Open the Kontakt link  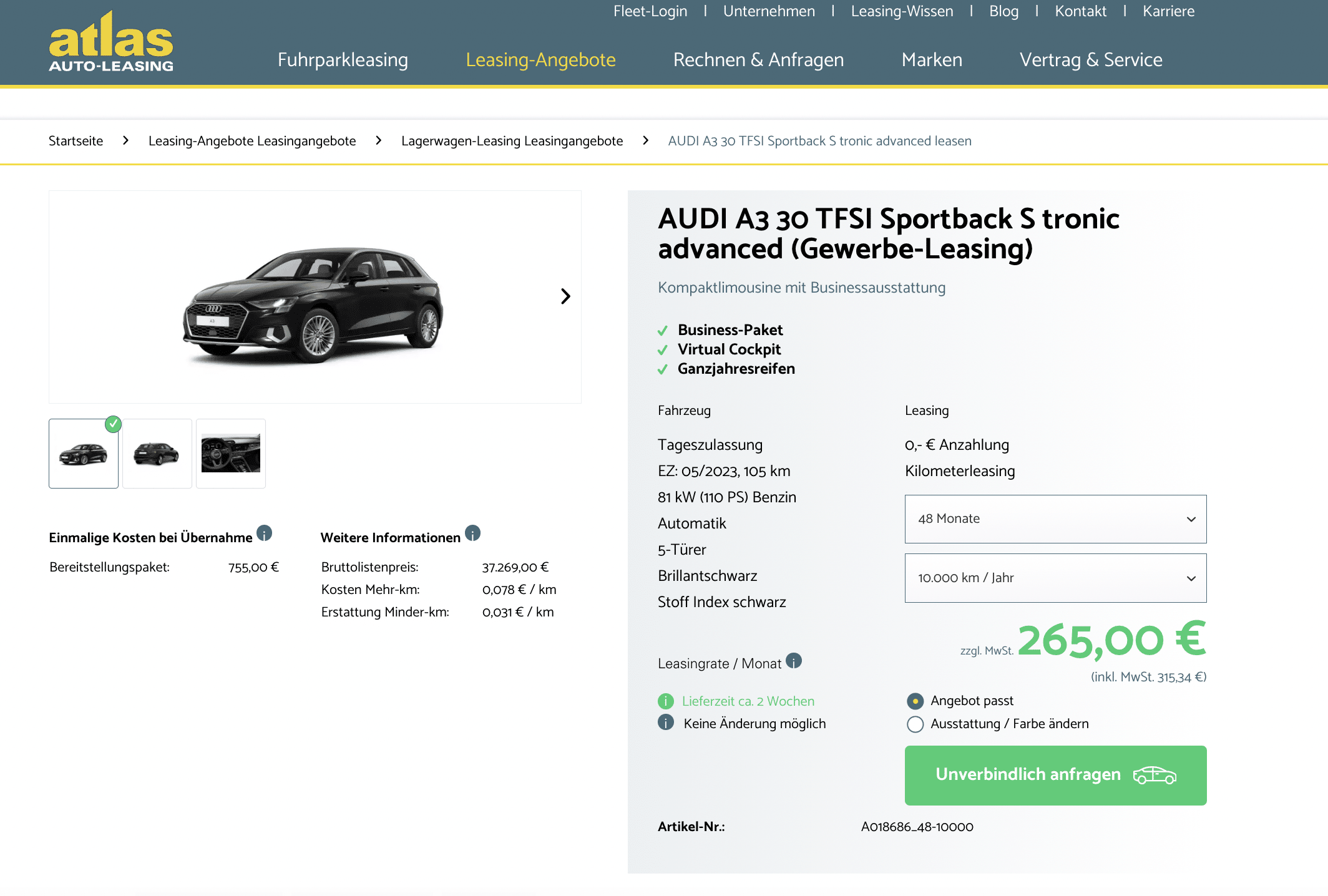(x=1080, y=11)
